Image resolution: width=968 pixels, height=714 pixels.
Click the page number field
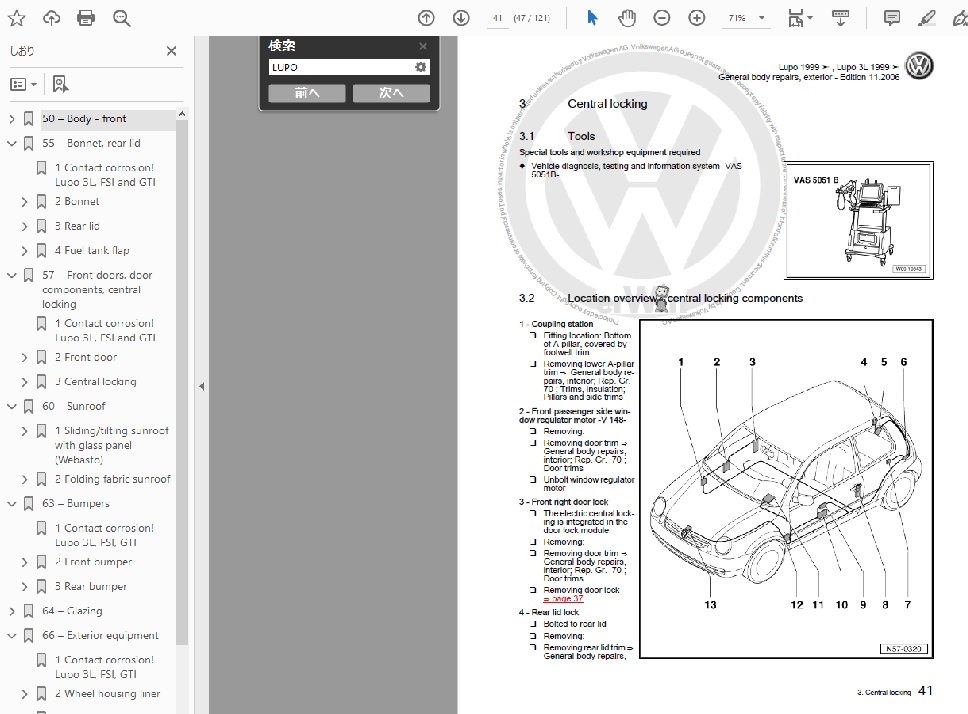(498, 18)
